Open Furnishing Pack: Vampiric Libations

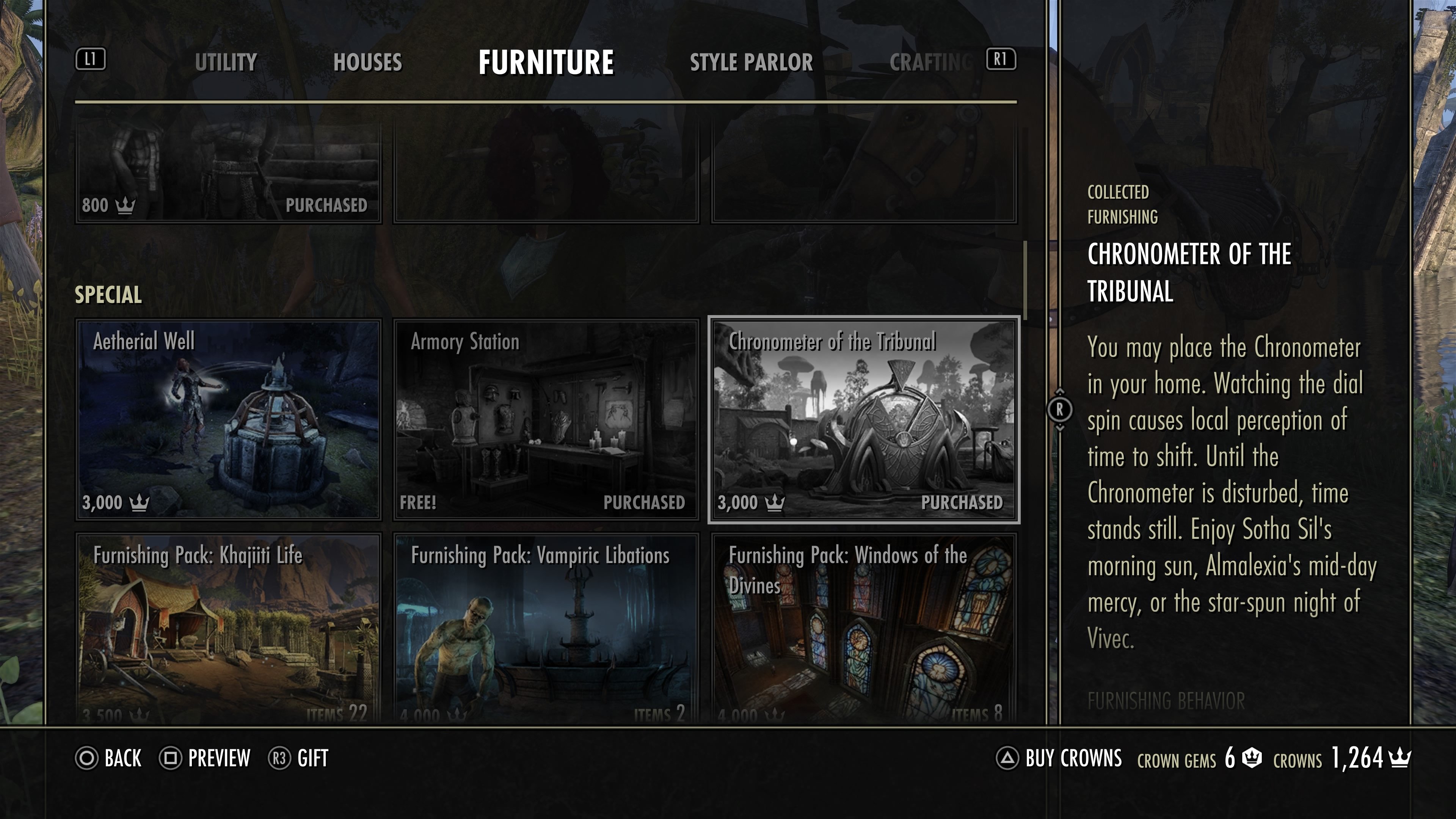(x=546, y=629)
